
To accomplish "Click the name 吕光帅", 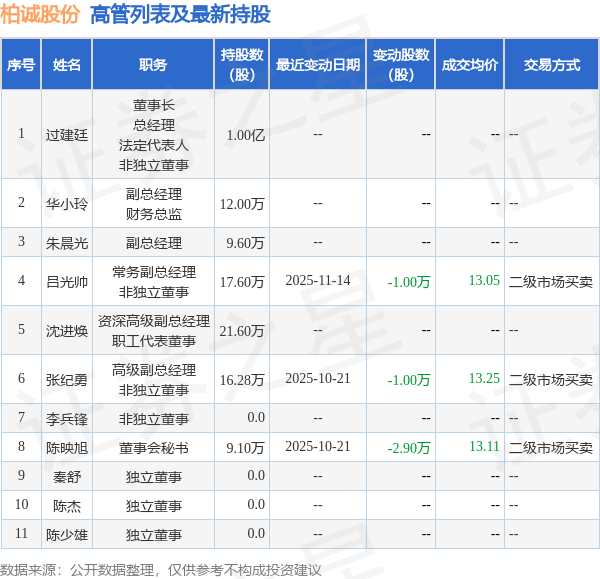I will pos(67,282).
